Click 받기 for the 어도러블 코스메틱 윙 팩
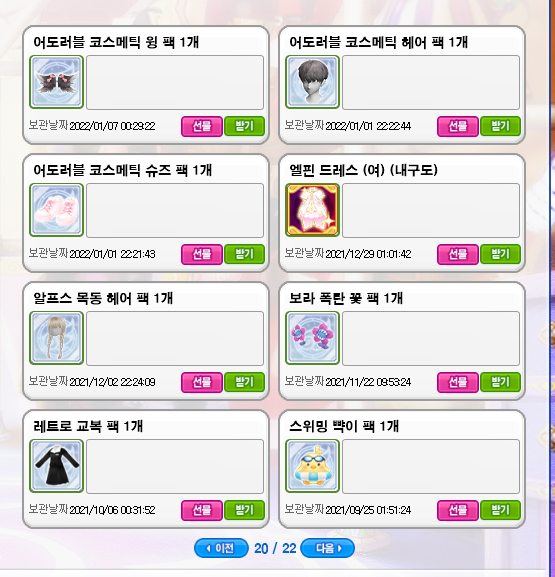 pyautogui.click(x=244, y=126)
